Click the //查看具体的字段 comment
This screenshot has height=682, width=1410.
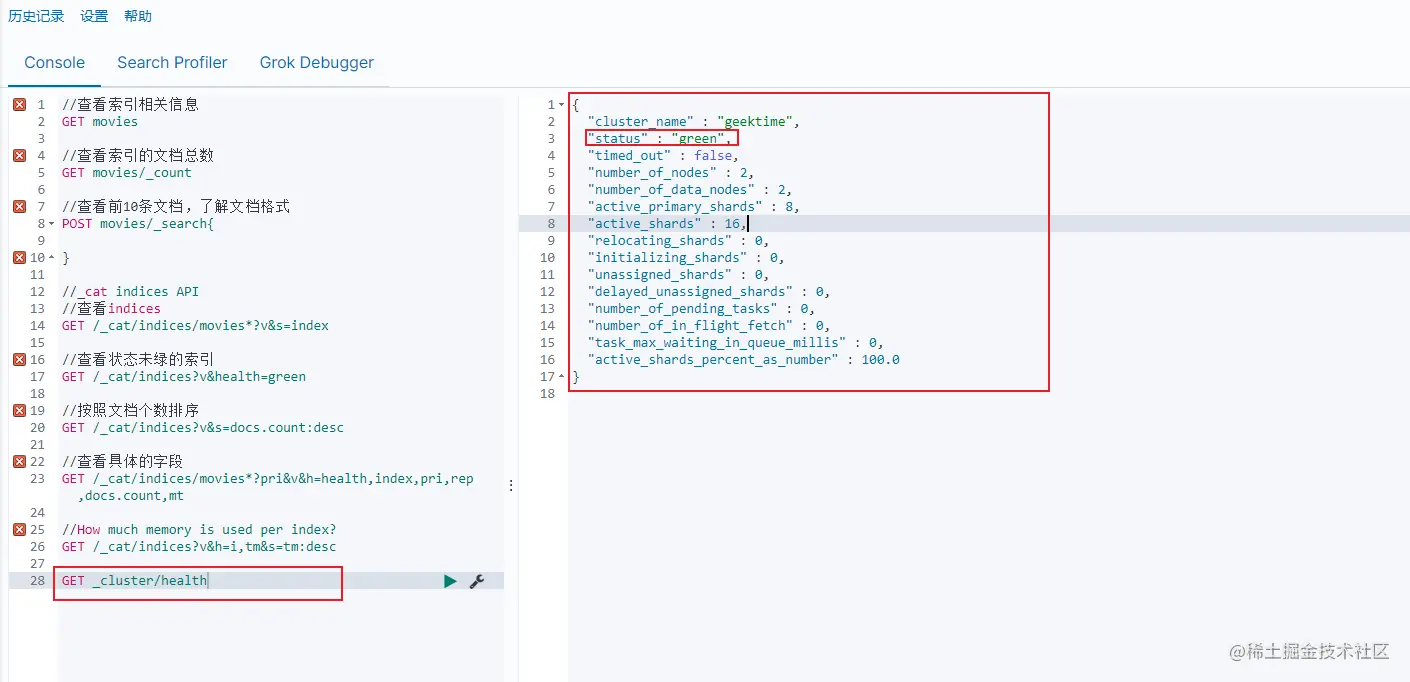pos(123,462)
